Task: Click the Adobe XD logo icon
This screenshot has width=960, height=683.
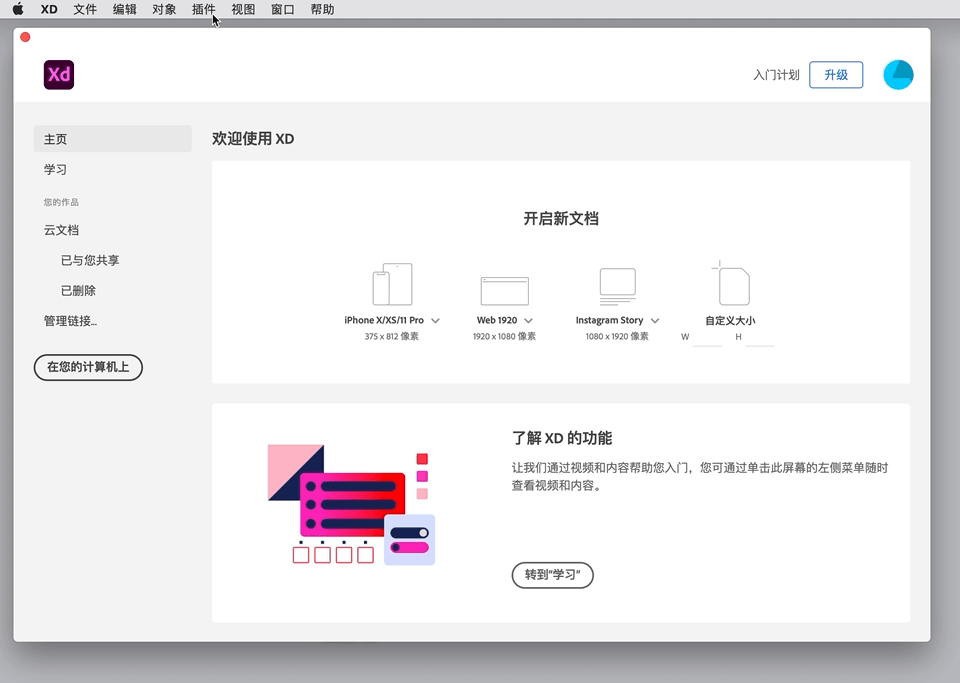Action: click(x=59, y=75)
